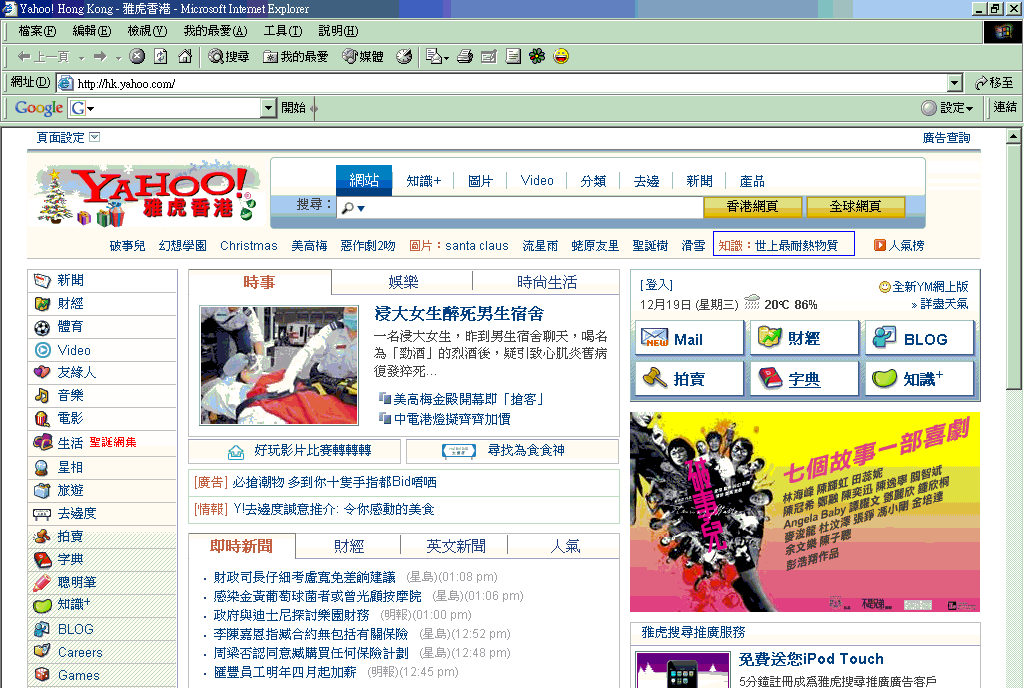Open the 檔案(F) menu

pos(37,31)
